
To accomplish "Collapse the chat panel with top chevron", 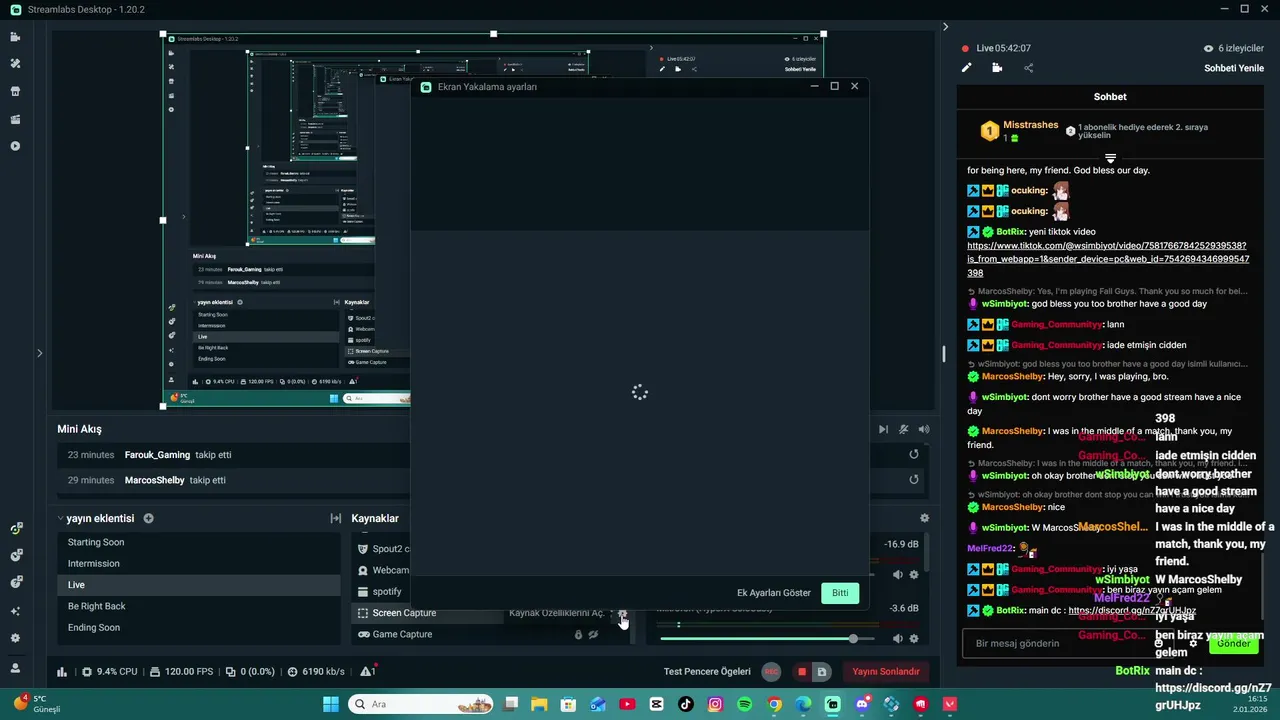I will tap(945, 27).
